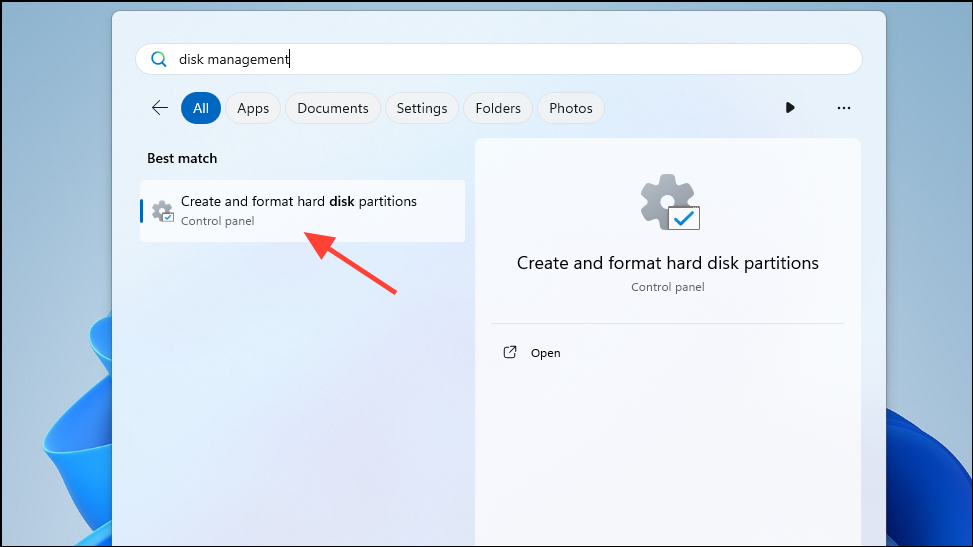This screenshot has height=547, width=973.
Task: Click 'Control panel' under the preview title
Action: [668, 287]
